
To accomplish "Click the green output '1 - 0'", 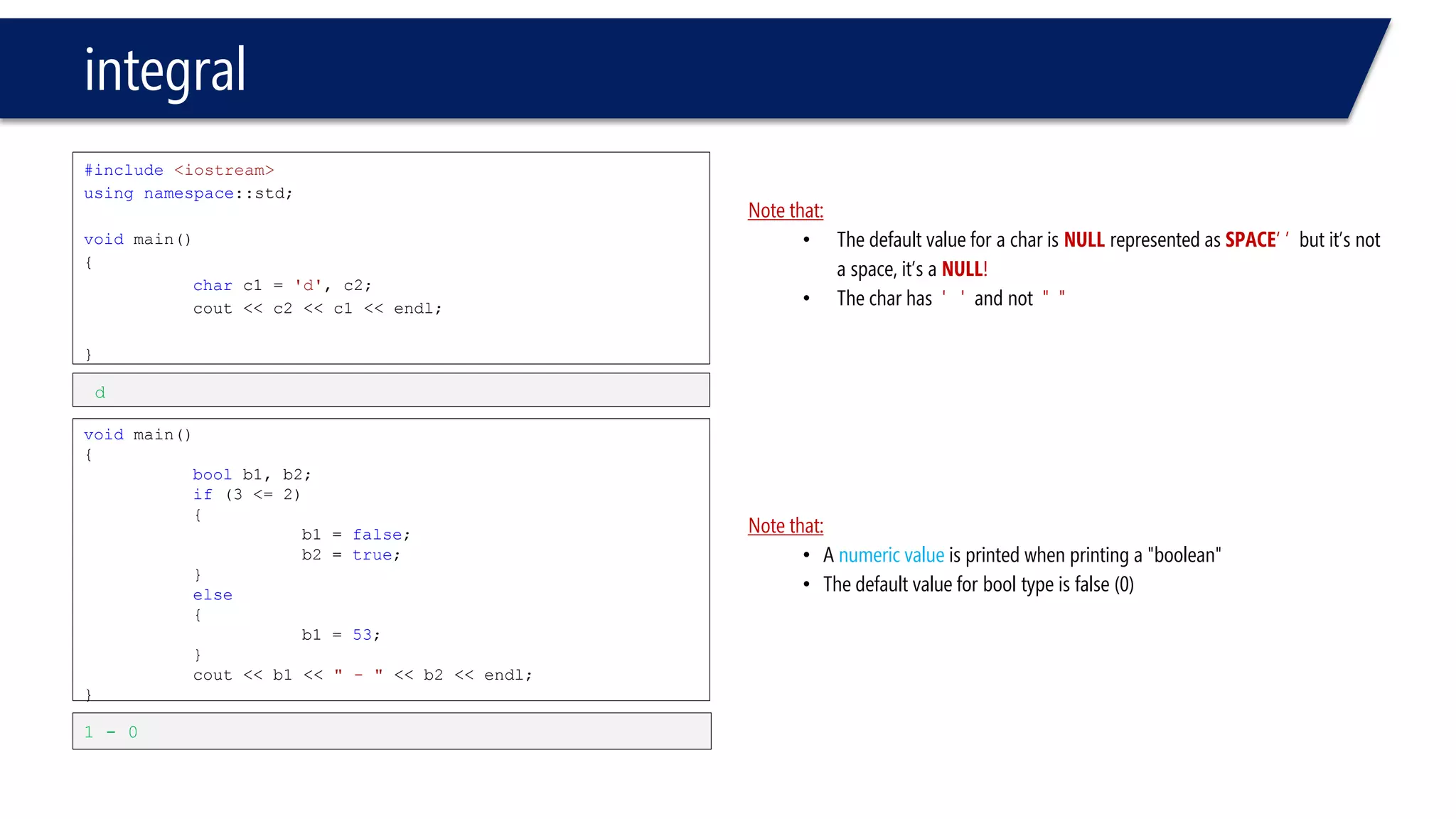I will point(111,732).
